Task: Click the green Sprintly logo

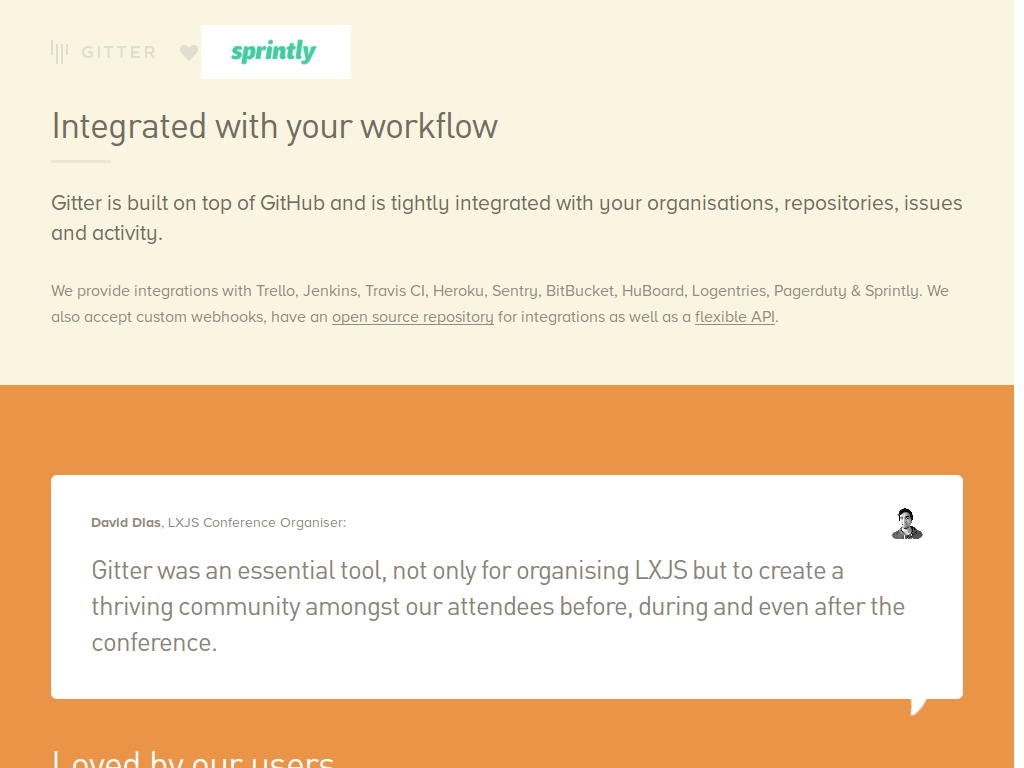Action: click(274, 52)
